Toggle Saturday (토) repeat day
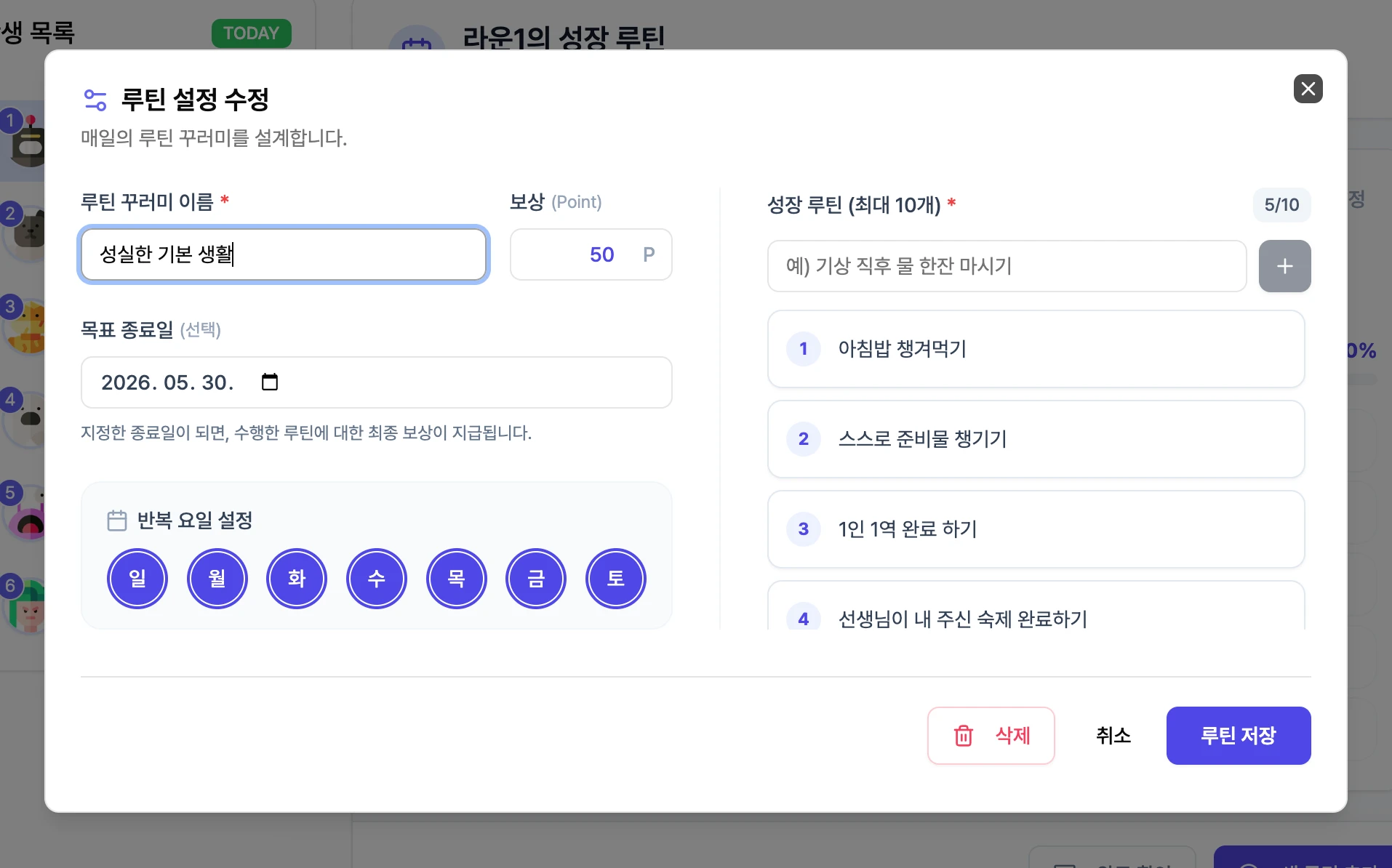Image resolution: width=1392 pixels, height=868 pixels. tap(615, 579)
